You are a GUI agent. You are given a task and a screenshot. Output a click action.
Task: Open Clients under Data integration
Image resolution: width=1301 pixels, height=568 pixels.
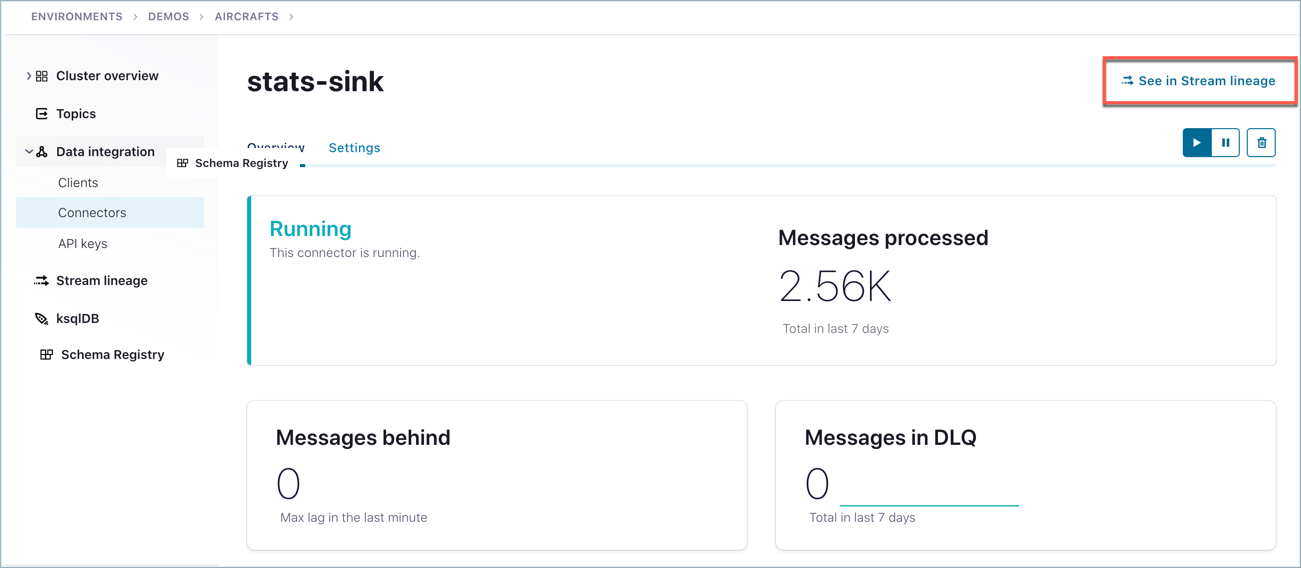pos(78,183)
